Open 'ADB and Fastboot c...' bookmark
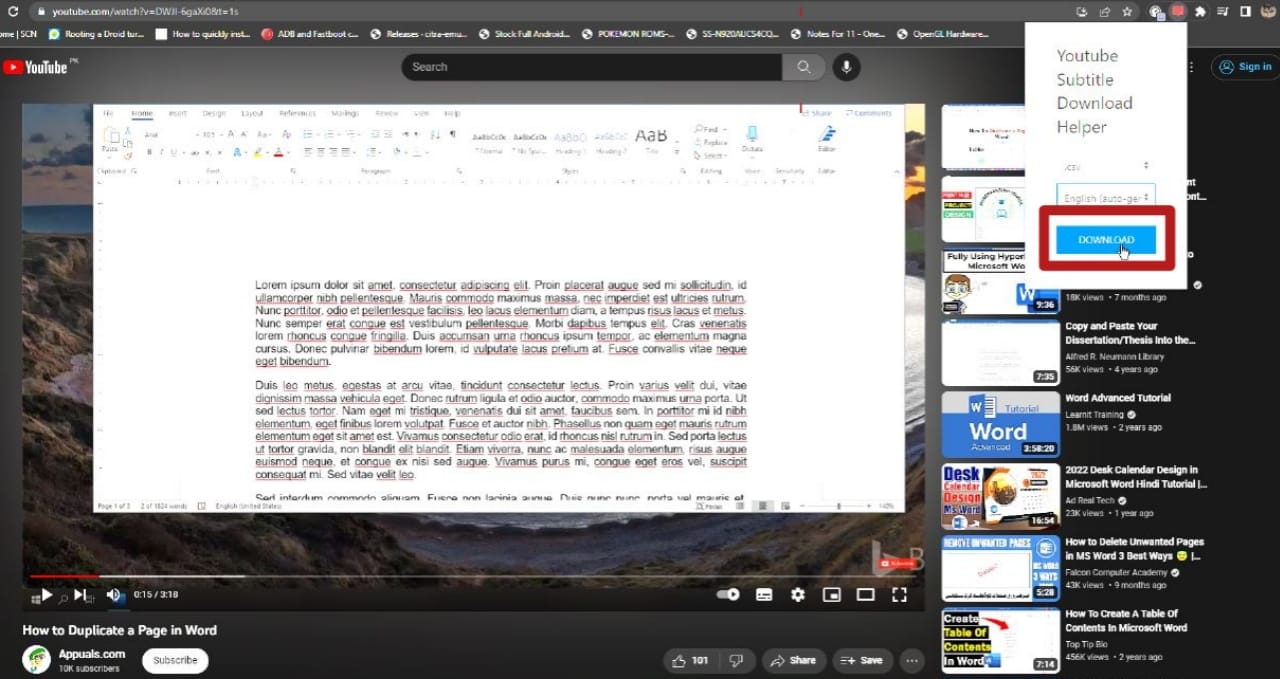 pyautogui.click(x=311, y=34)
